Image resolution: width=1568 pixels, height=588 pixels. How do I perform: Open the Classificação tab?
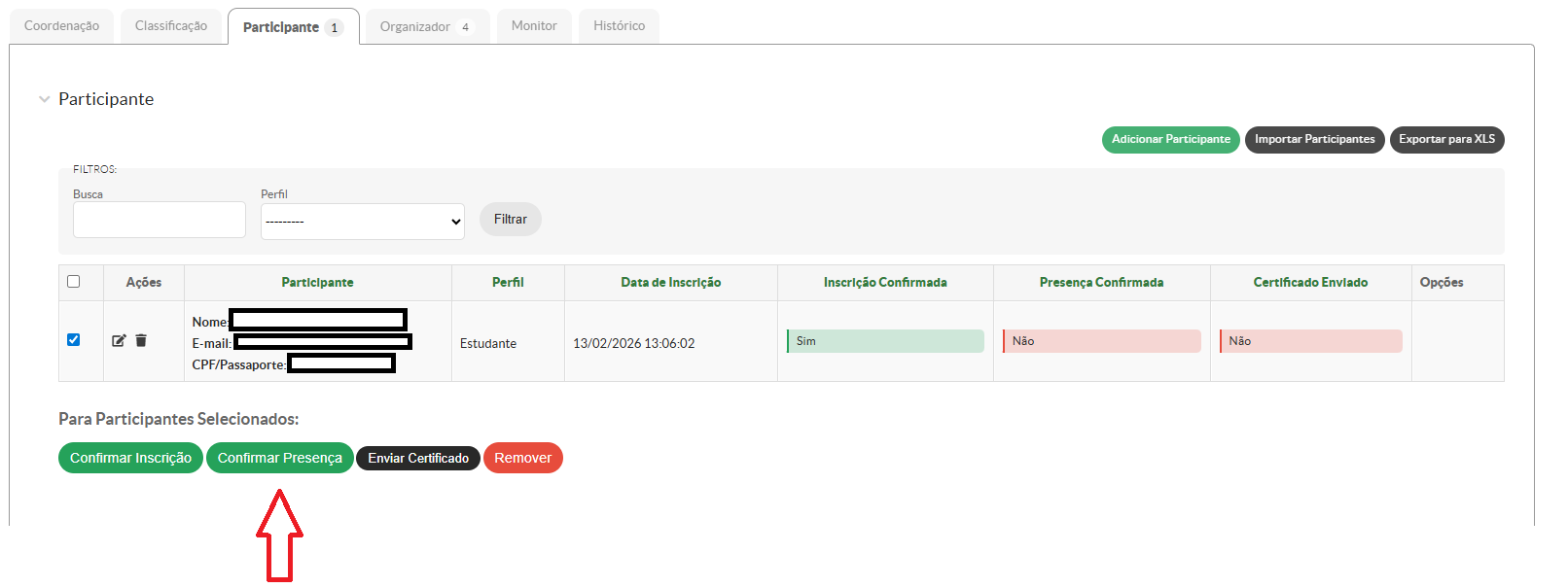(x=171, y=26)
